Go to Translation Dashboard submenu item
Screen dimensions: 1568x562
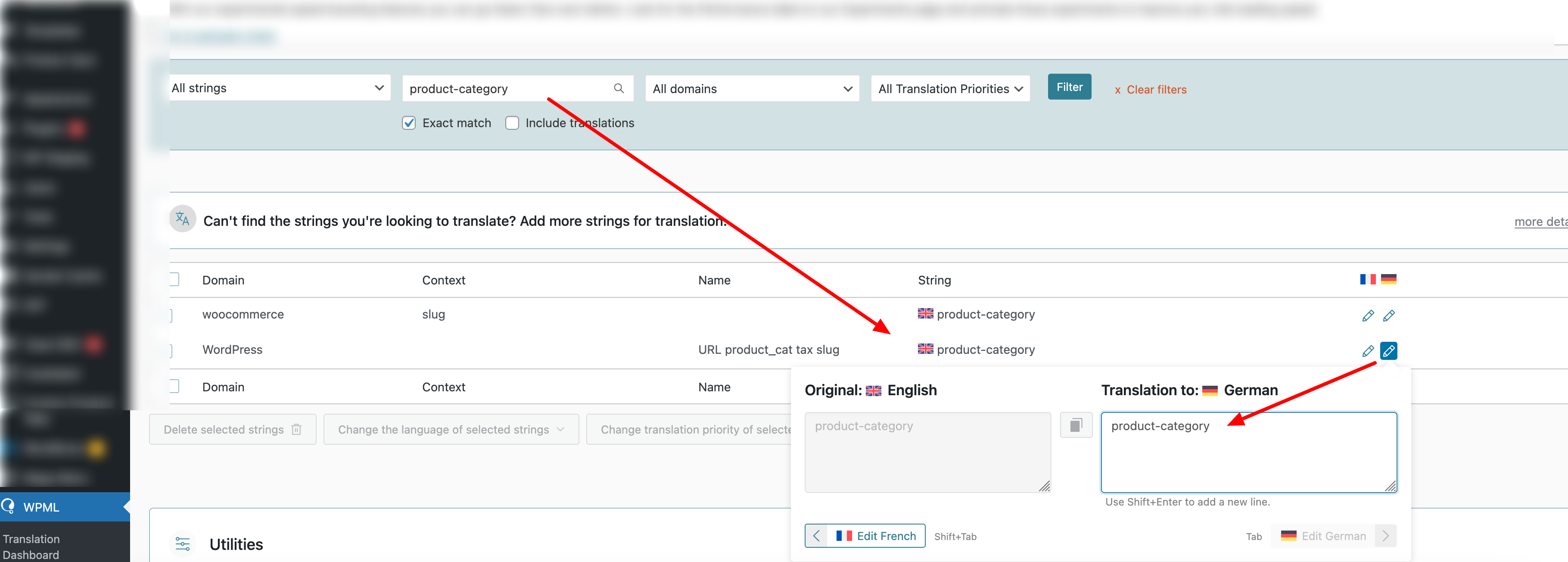coord(31,546)
